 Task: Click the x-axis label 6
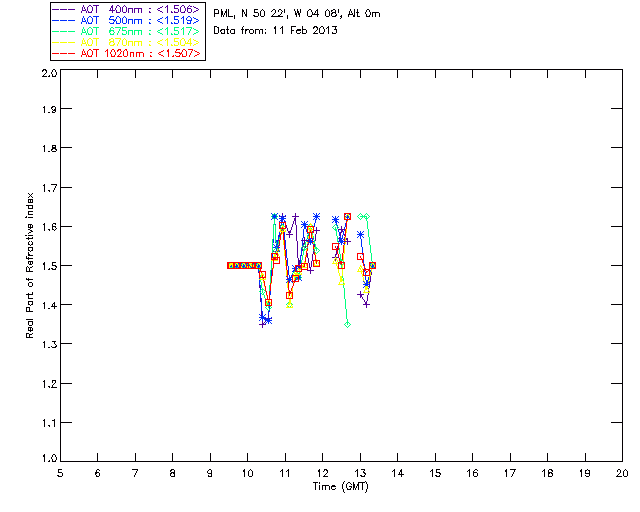point(98,473)
